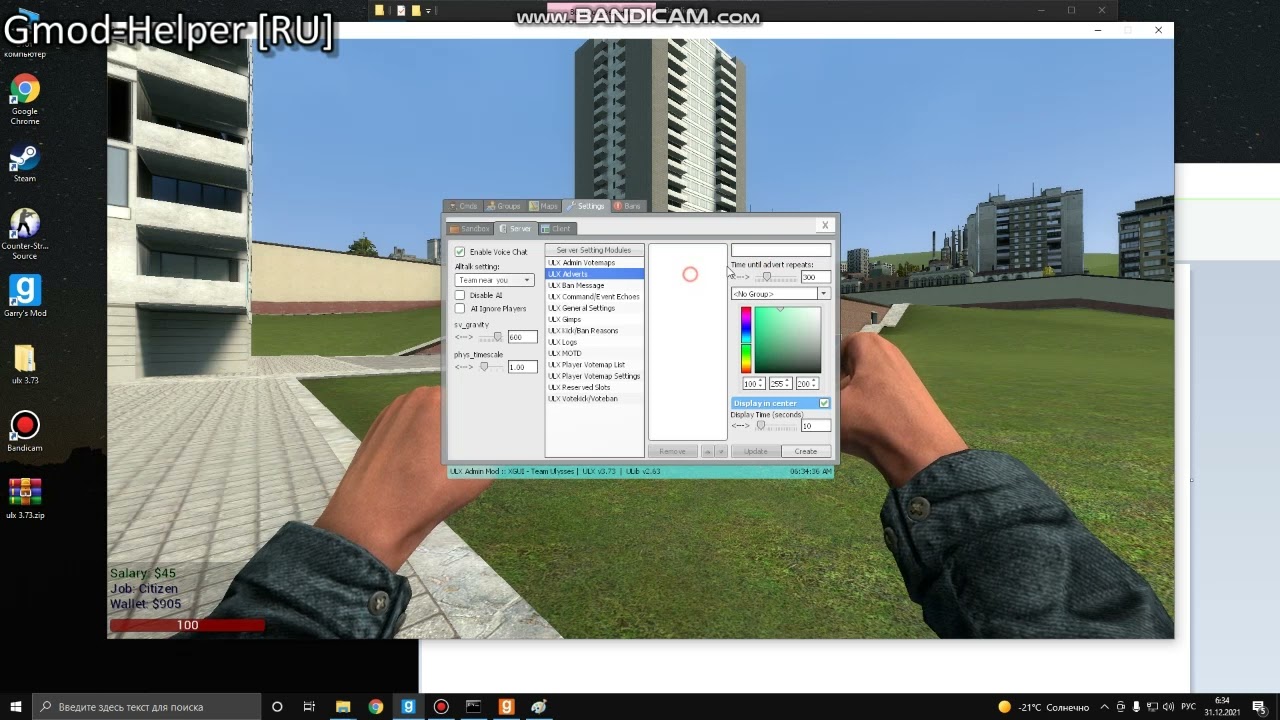Show hidden tray icons chevron
The width and height of the screenshot is (1280, 720).
1105,707
